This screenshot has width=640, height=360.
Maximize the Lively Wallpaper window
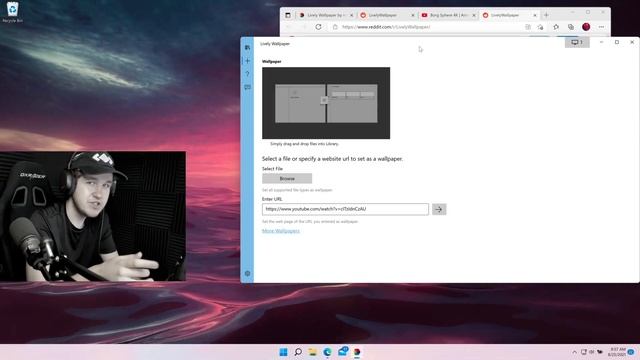[x=617, y=42]
